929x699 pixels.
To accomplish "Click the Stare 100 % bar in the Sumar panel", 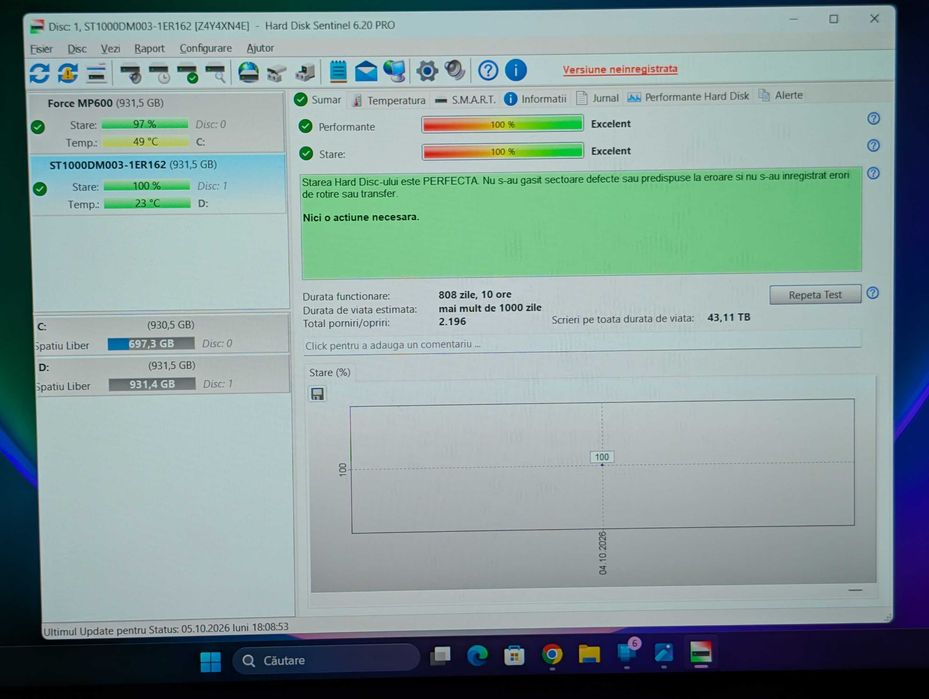I will (502, 152).
